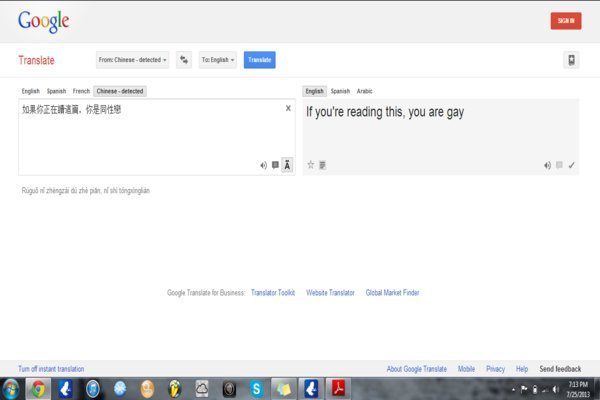This screenshot has height=400, width=600.
Task: Click the taskbar clock showing 7:13 PM
Action: 578,389
